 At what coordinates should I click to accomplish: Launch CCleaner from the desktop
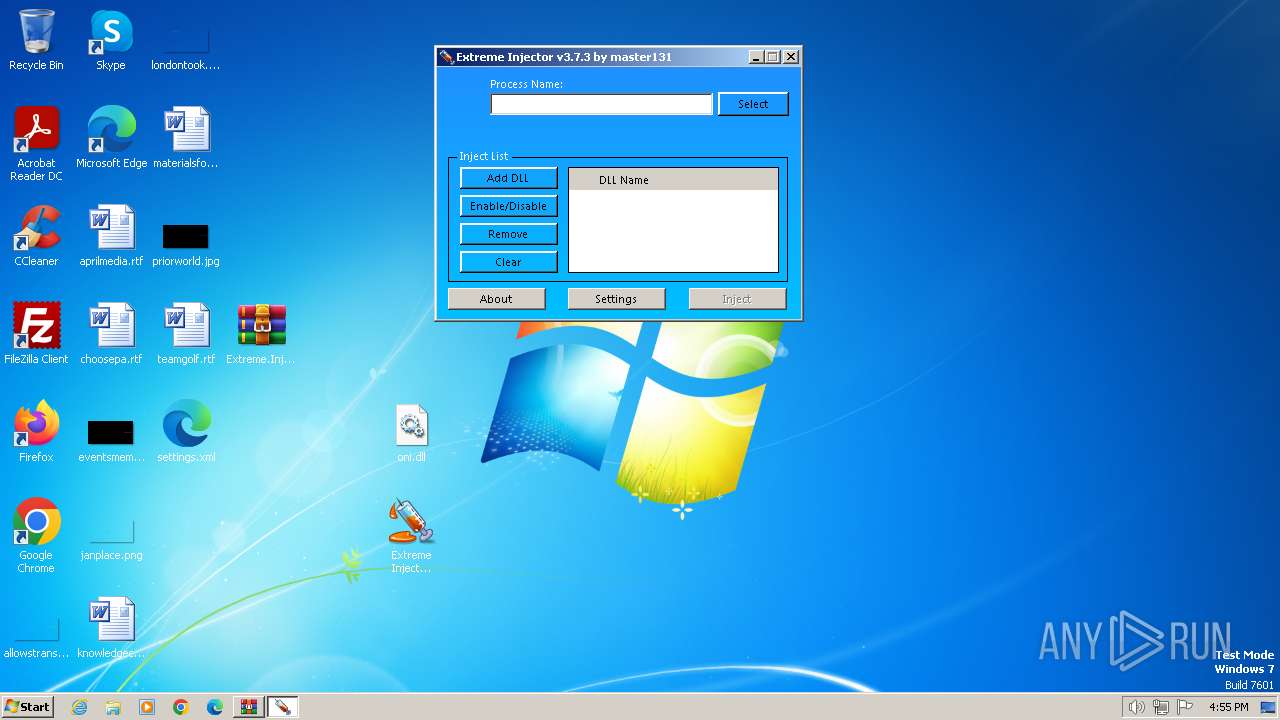point(36,237)
